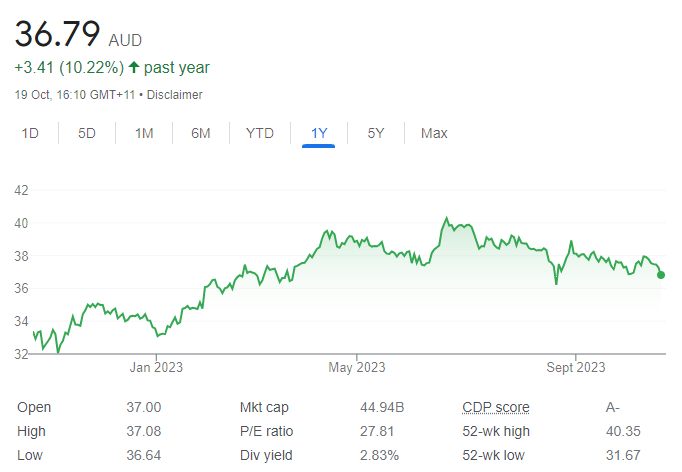This screenshot has height=472, width=682.
Task: Click the Mkt cap value 44.94B
Action: [382, 408]
